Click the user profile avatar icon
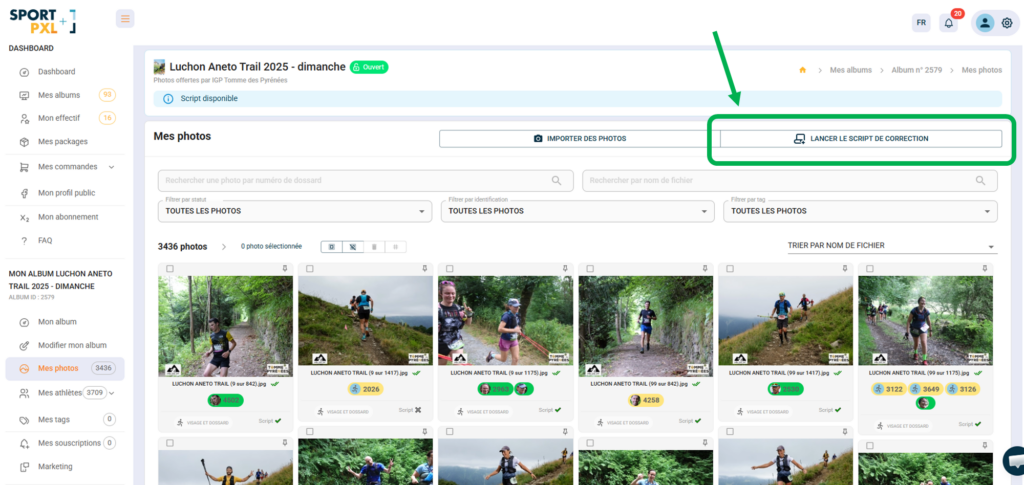The width and height of the screenshot is (1024, 485). (x=984, y=23)
